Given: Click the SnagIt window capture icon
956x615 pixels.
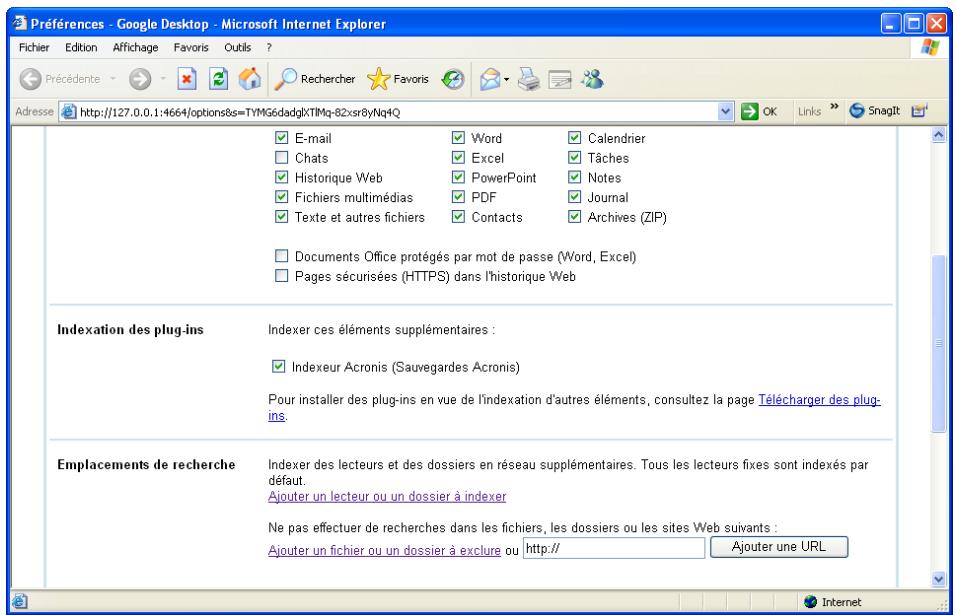Looking at the screenshot, I should coord(919,111).
